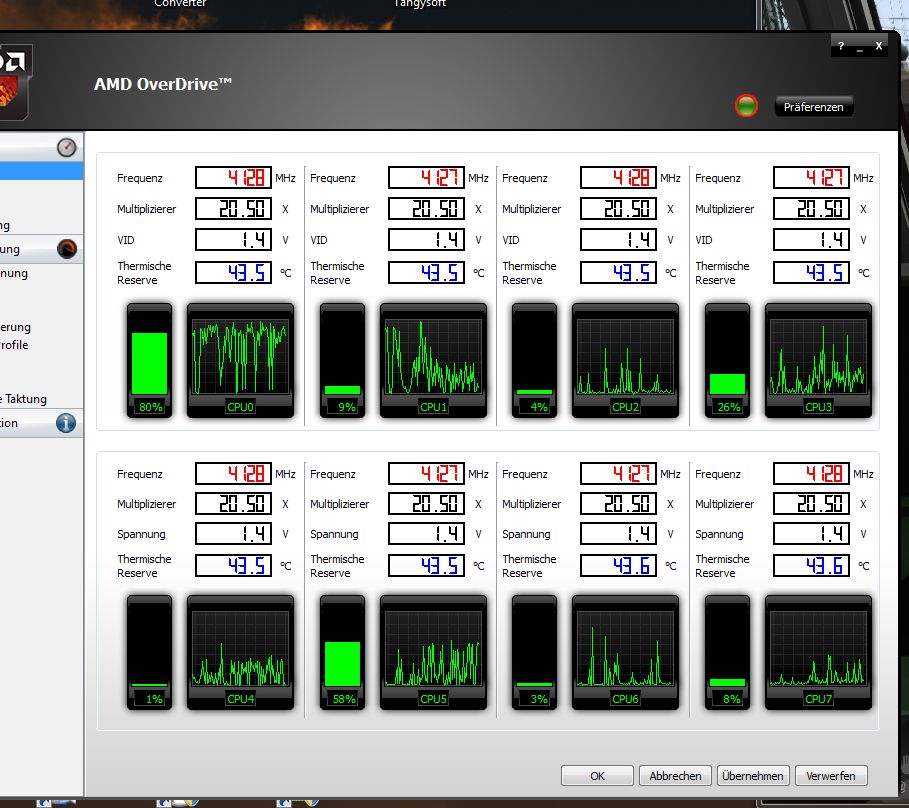
Task: Discard changes with Verwerfen
Action: [x=831, y=776]
